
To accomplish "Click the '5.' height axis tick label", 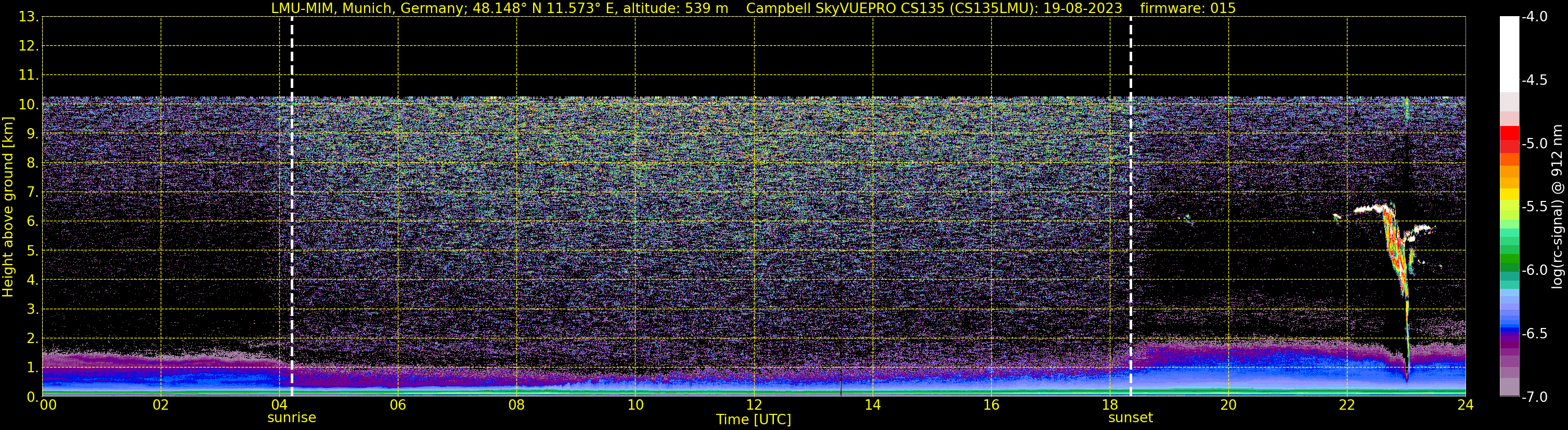I will 33,250.
